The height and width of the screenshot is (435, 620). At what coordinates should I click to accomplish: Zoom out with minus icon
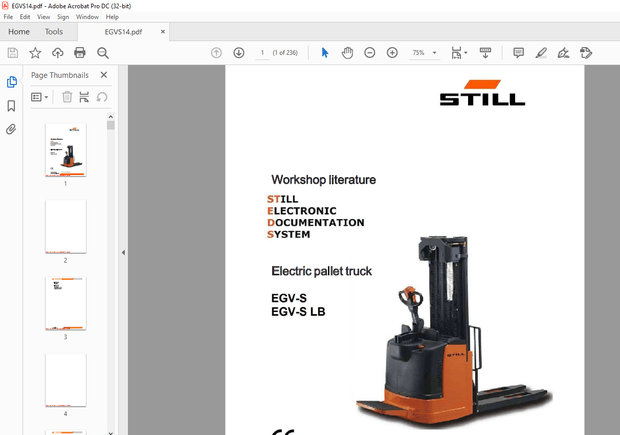(x=370, y=53)
